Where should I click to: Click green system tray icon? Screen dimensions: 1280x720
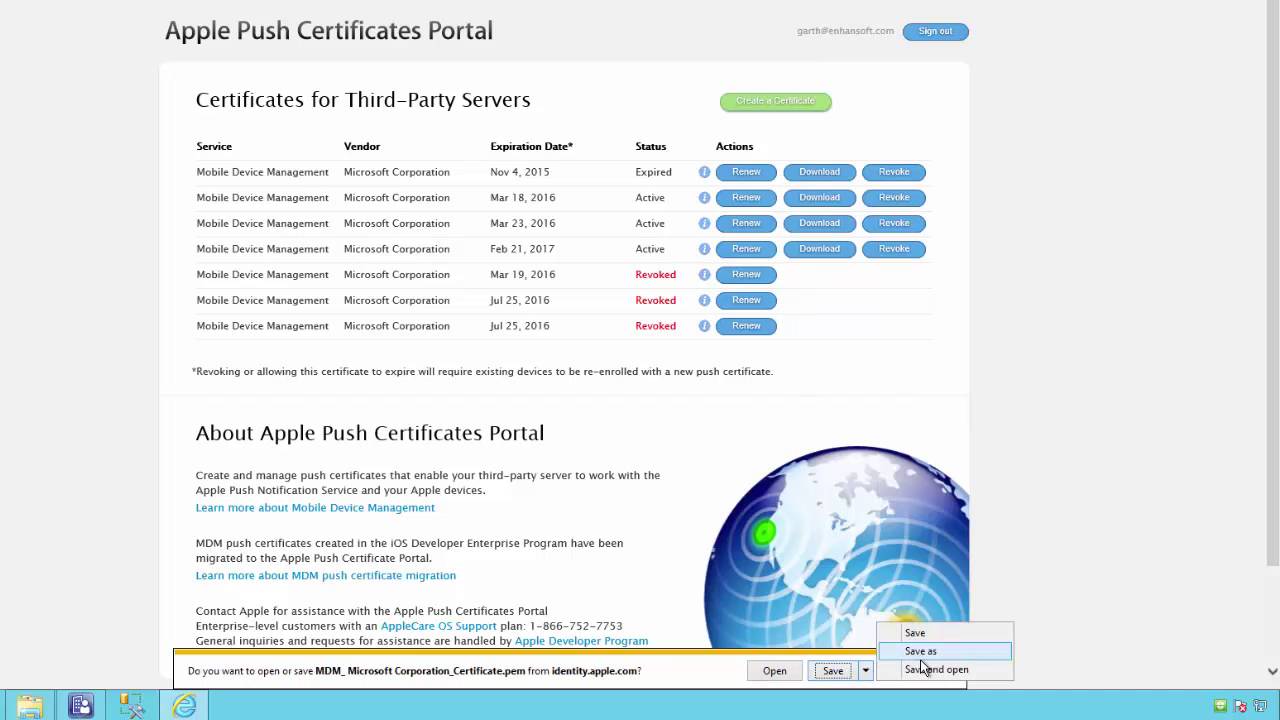[x=1220, y=706]
